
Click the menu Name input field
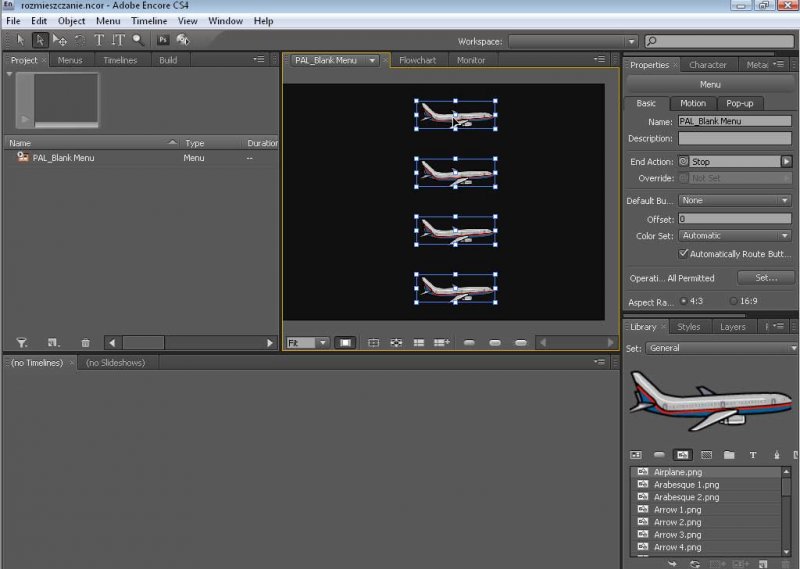coord(733,121)
